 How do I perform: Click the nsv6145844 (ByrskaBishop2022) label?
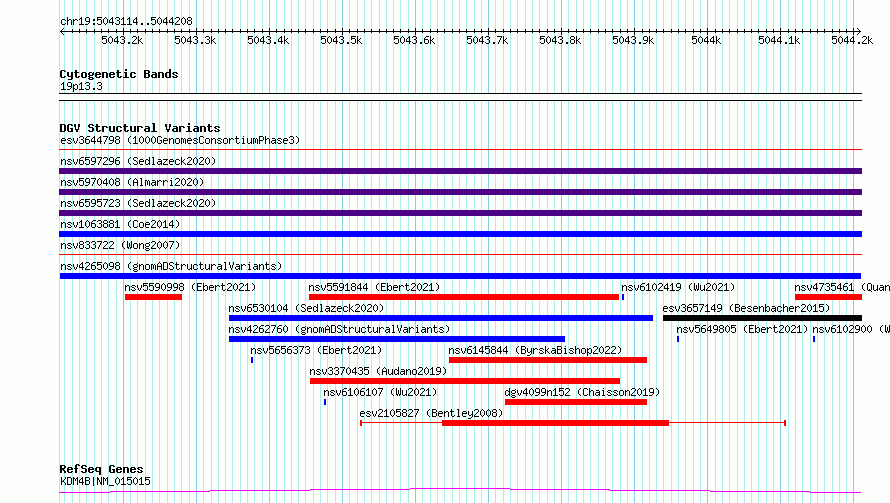pyautogui.click(x=535, y=350)
